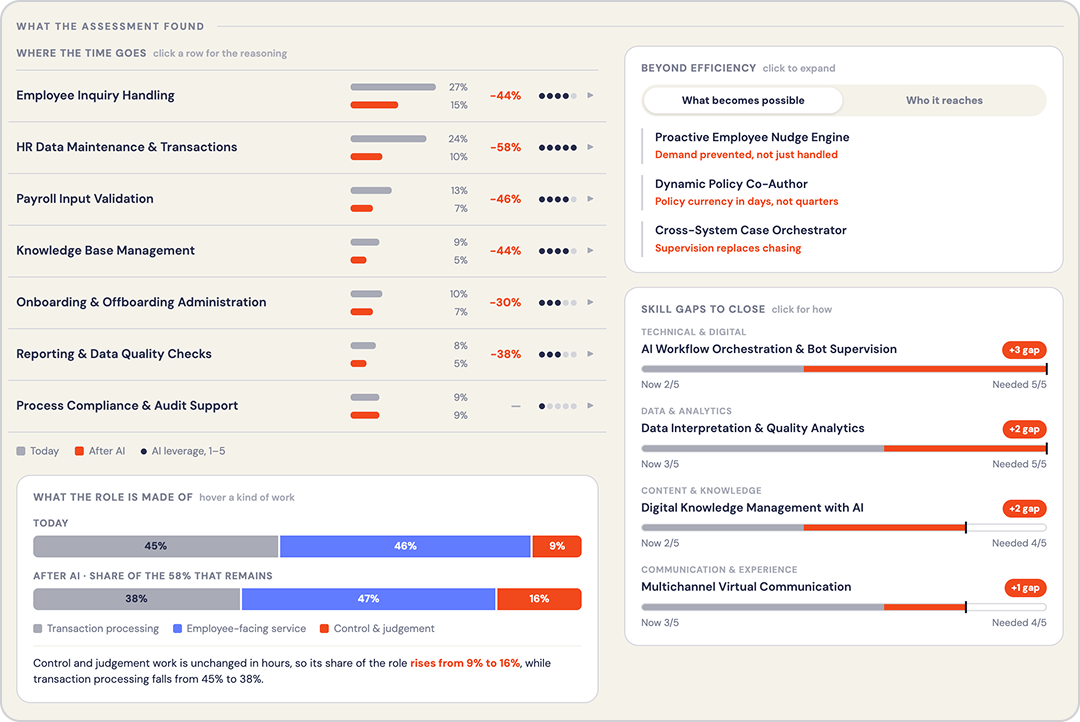Click Transaction processing legend swatch
Image resolution: width=1080 pixels, height=722 pixels.
click(38, 628)
